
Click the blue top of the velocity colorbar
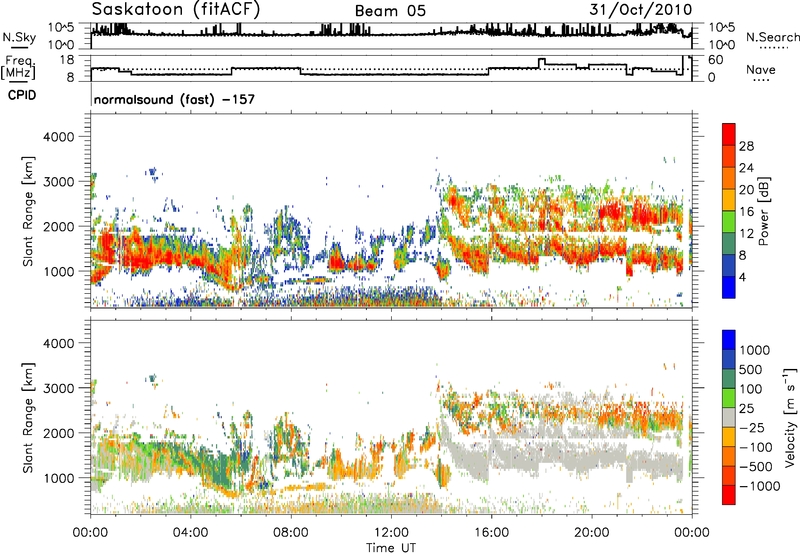pos(729,340)
